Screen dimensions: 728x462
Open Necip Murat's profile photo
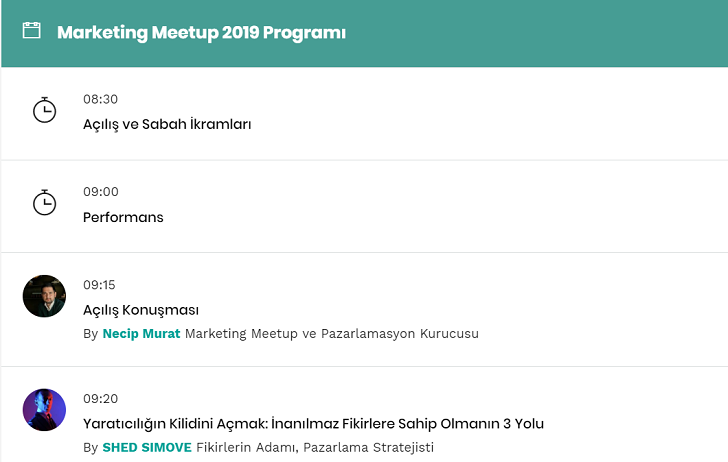44,296
